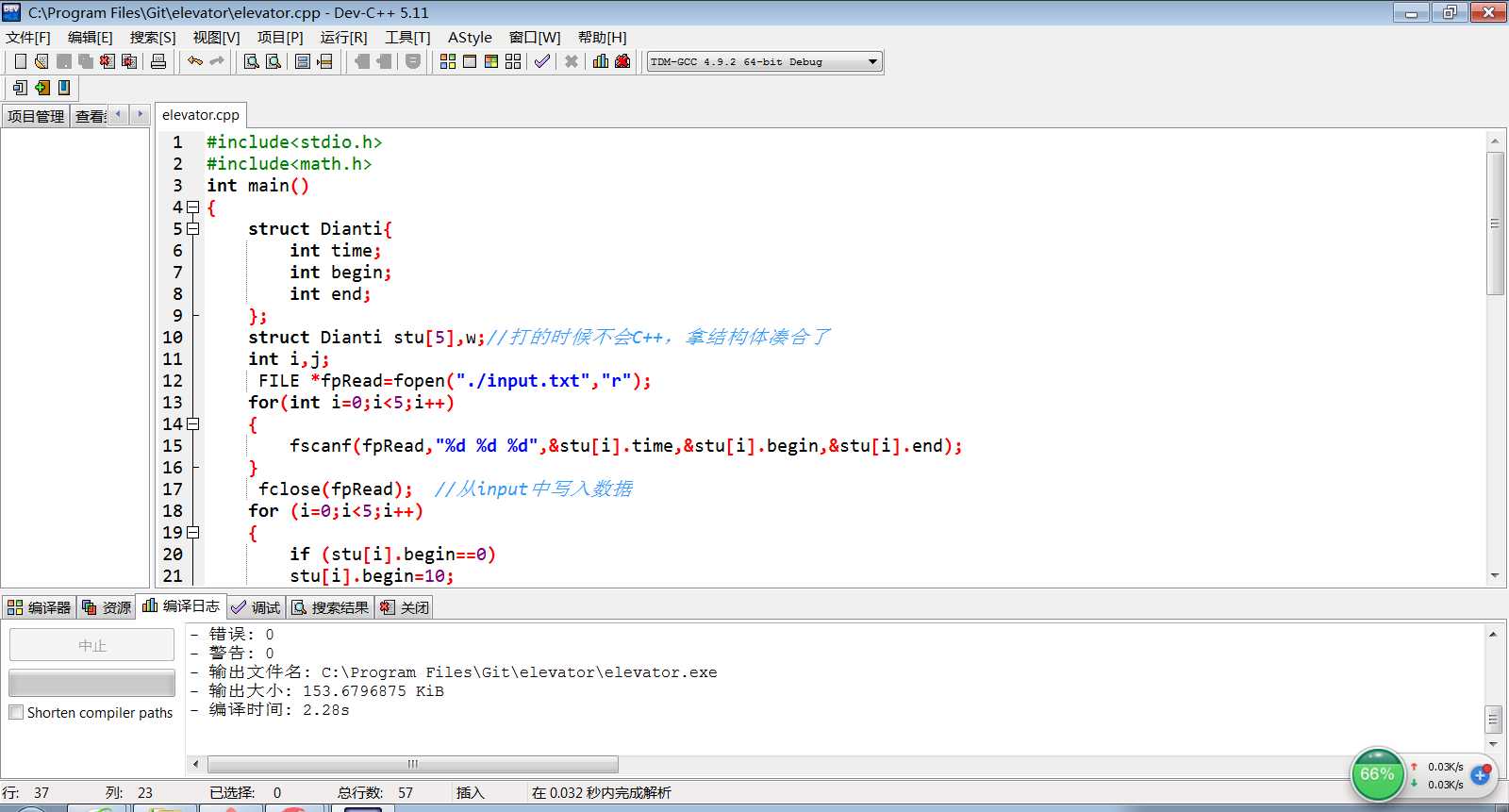Click the 总行数: 57 status bar entry
This screenshot has width=1509, height=812.
(375, 793)
